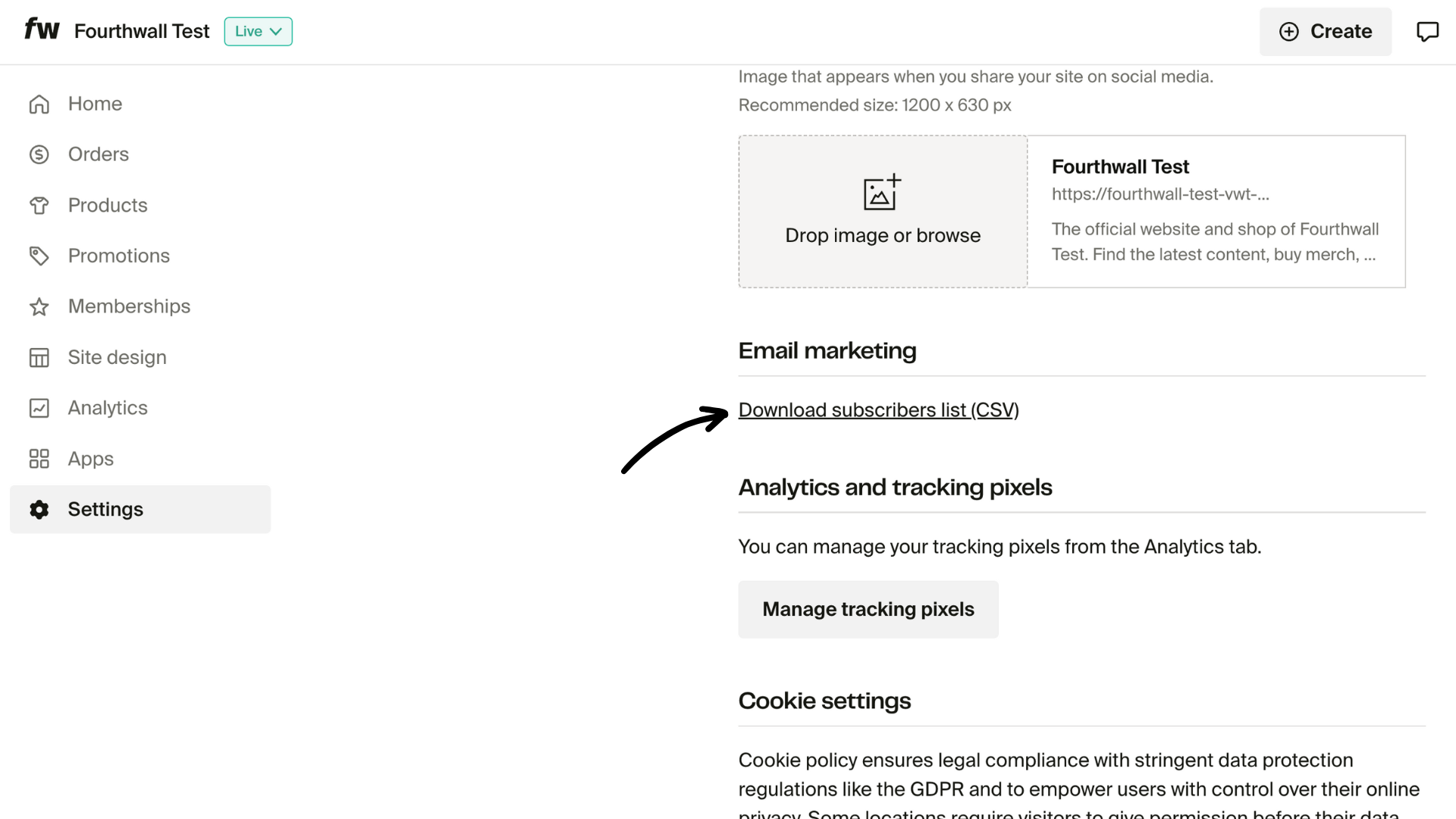Select the Analytics chart icon

tap(39, 408)
